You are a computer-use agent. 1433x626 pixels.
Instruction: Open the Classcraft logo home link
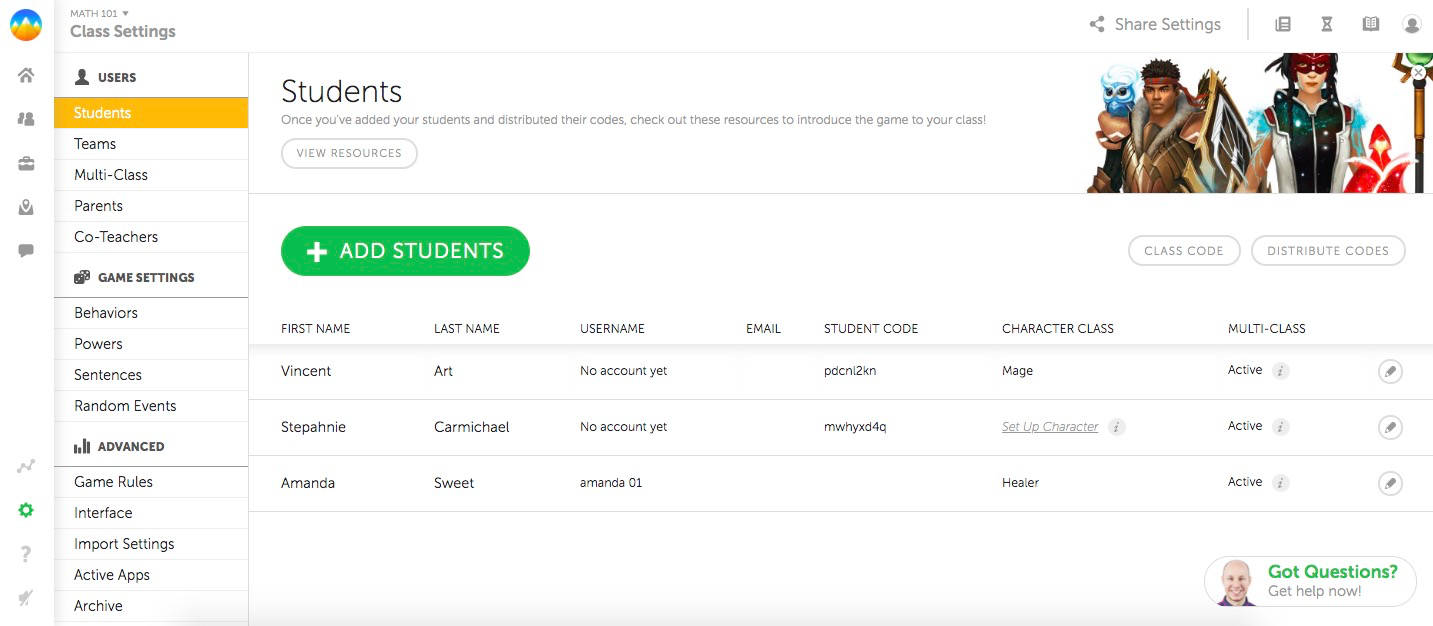[25, 26]
